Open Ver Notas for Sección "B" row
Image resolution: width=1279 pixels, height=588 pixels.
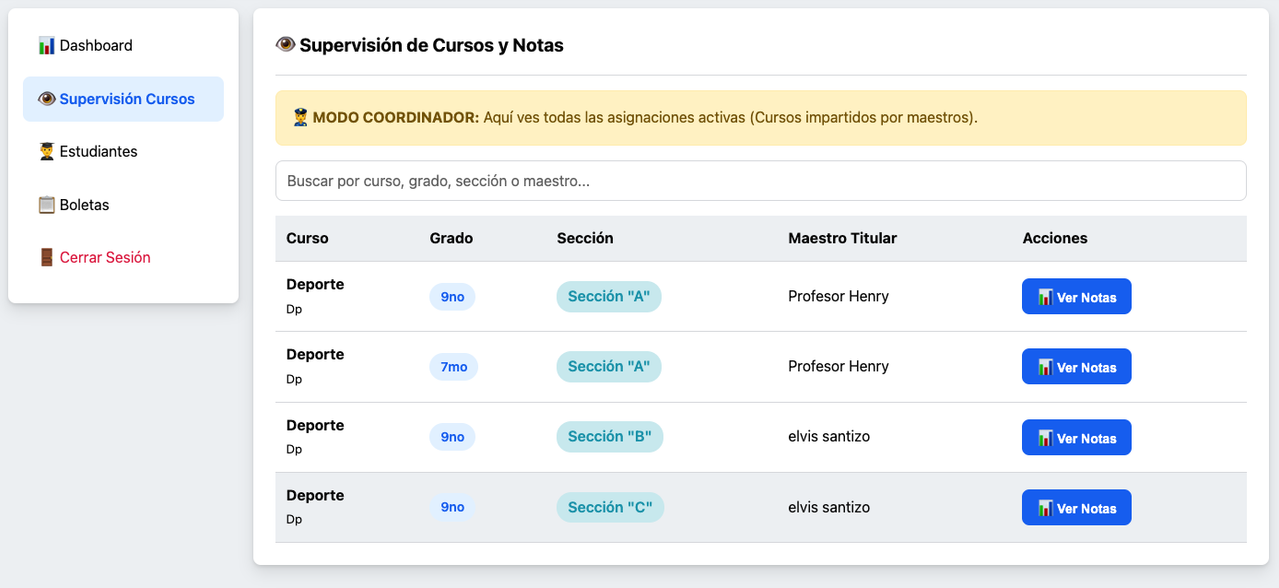coord(1076,438)
